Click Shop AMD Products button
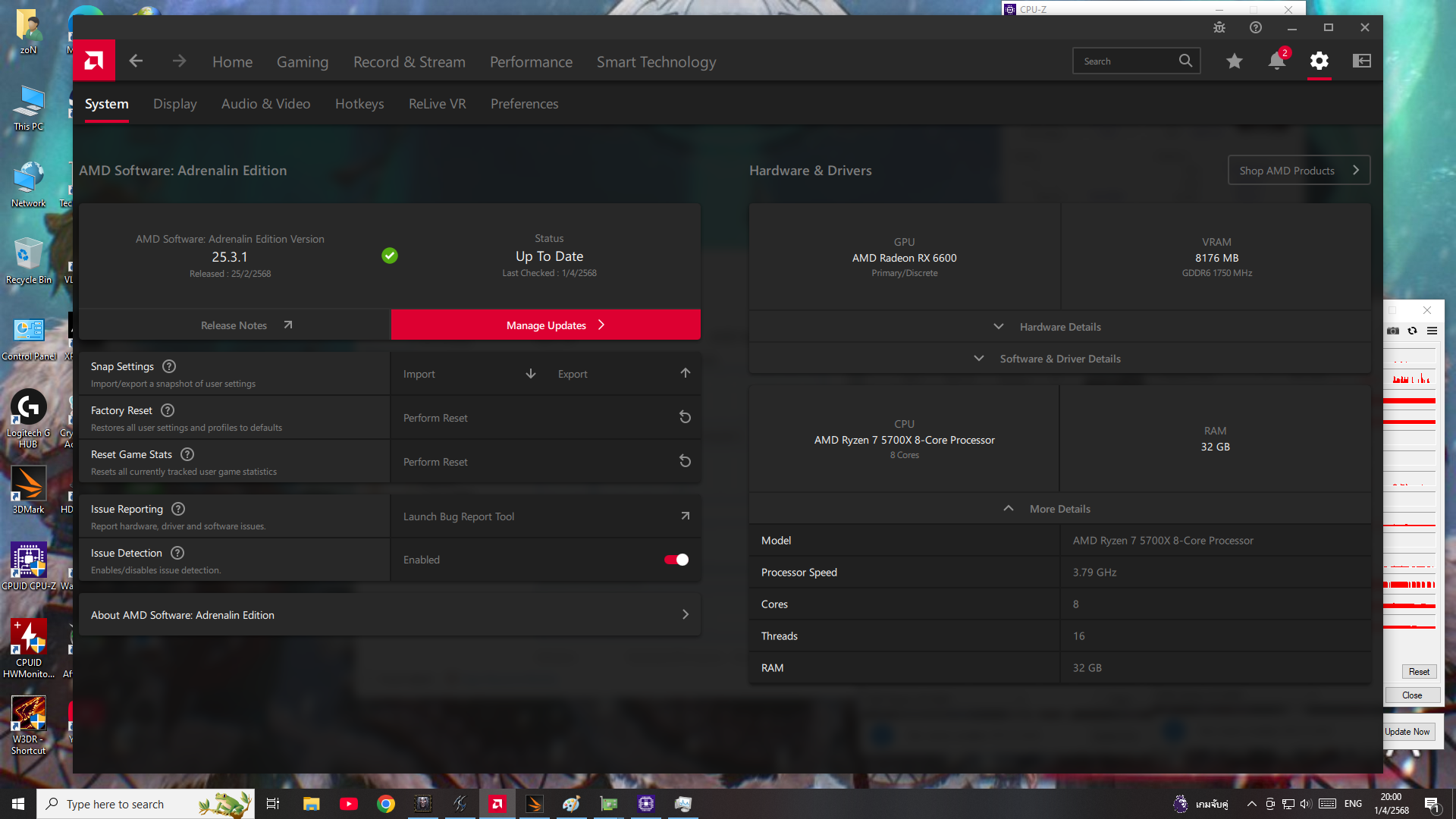This screenshot has height=819, width=1456. pyautogui.click(x=1299, y=171)
